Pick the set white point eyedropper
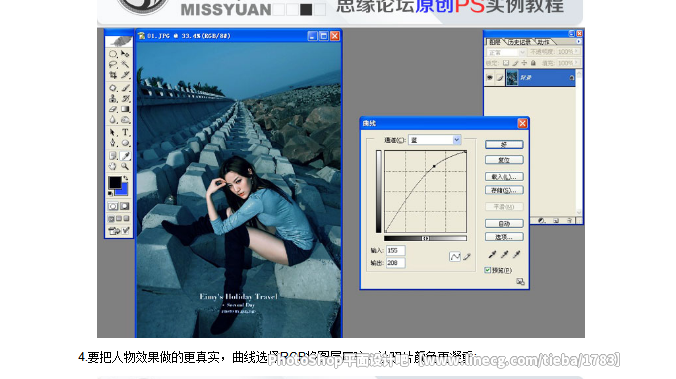The width and height of the screenshot is (676, 379). pyautogui.click(x=516, y=254)
